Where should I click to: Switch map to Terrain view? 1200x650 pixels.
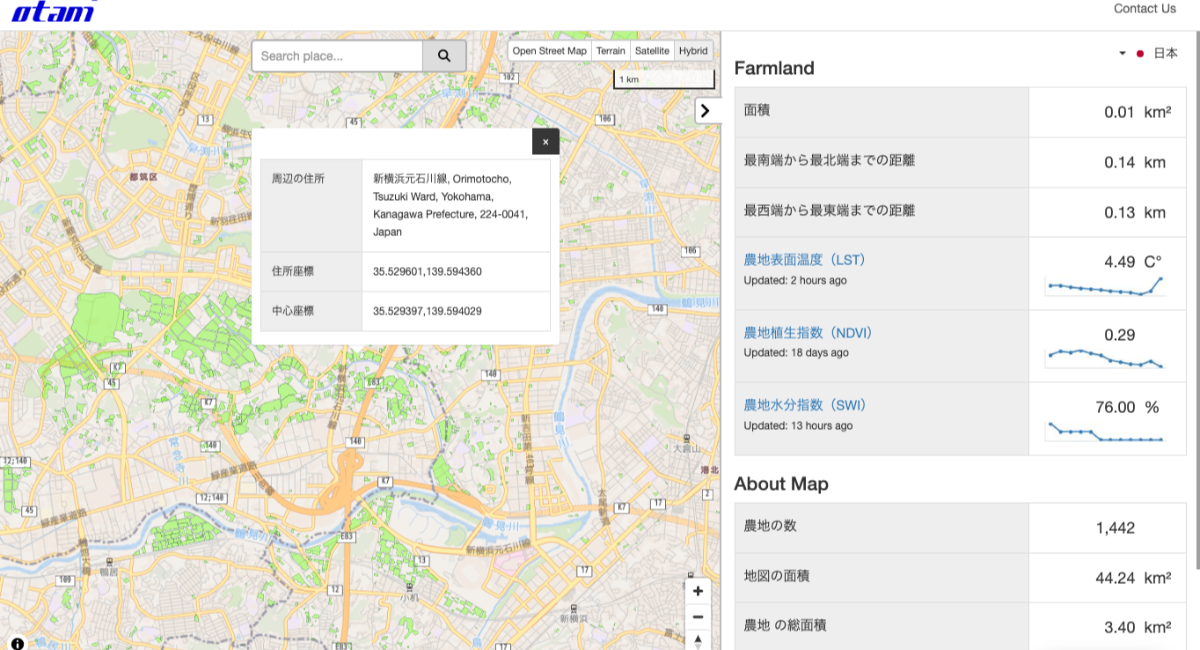tap(610, 51)
